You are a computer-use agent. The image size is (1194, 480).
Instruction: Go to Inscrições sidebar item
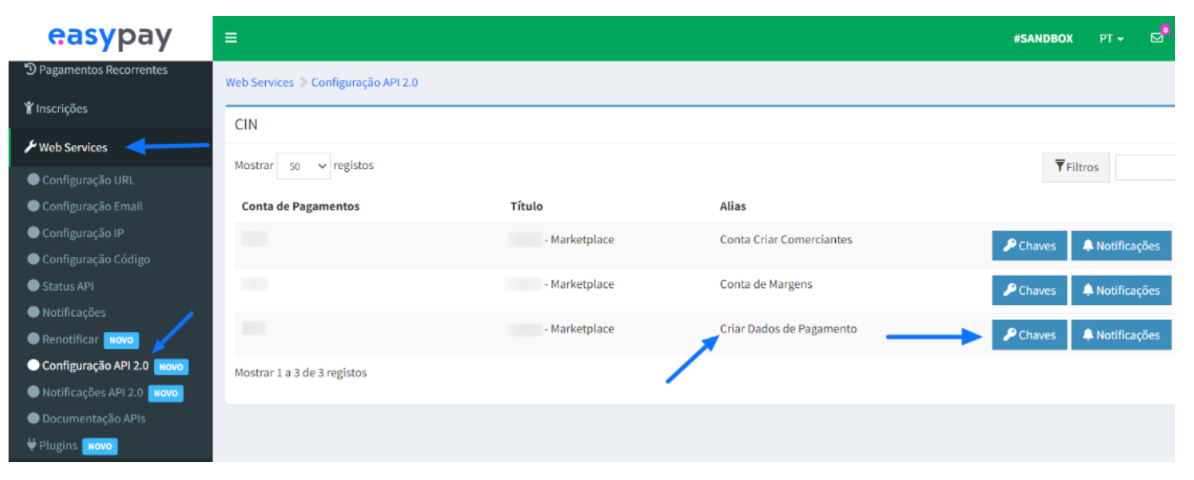(62, 108)
